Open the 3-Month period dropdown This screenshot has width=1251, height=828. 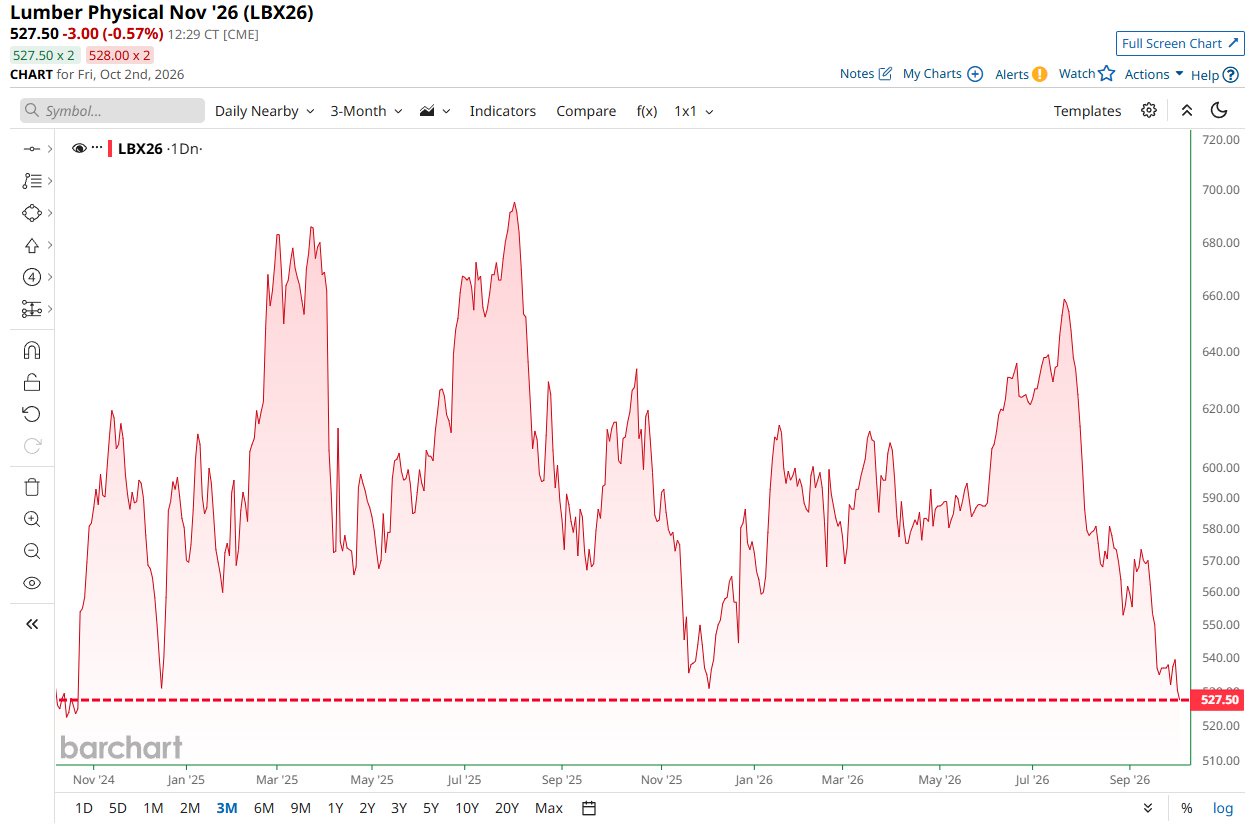tap(366, 111)
